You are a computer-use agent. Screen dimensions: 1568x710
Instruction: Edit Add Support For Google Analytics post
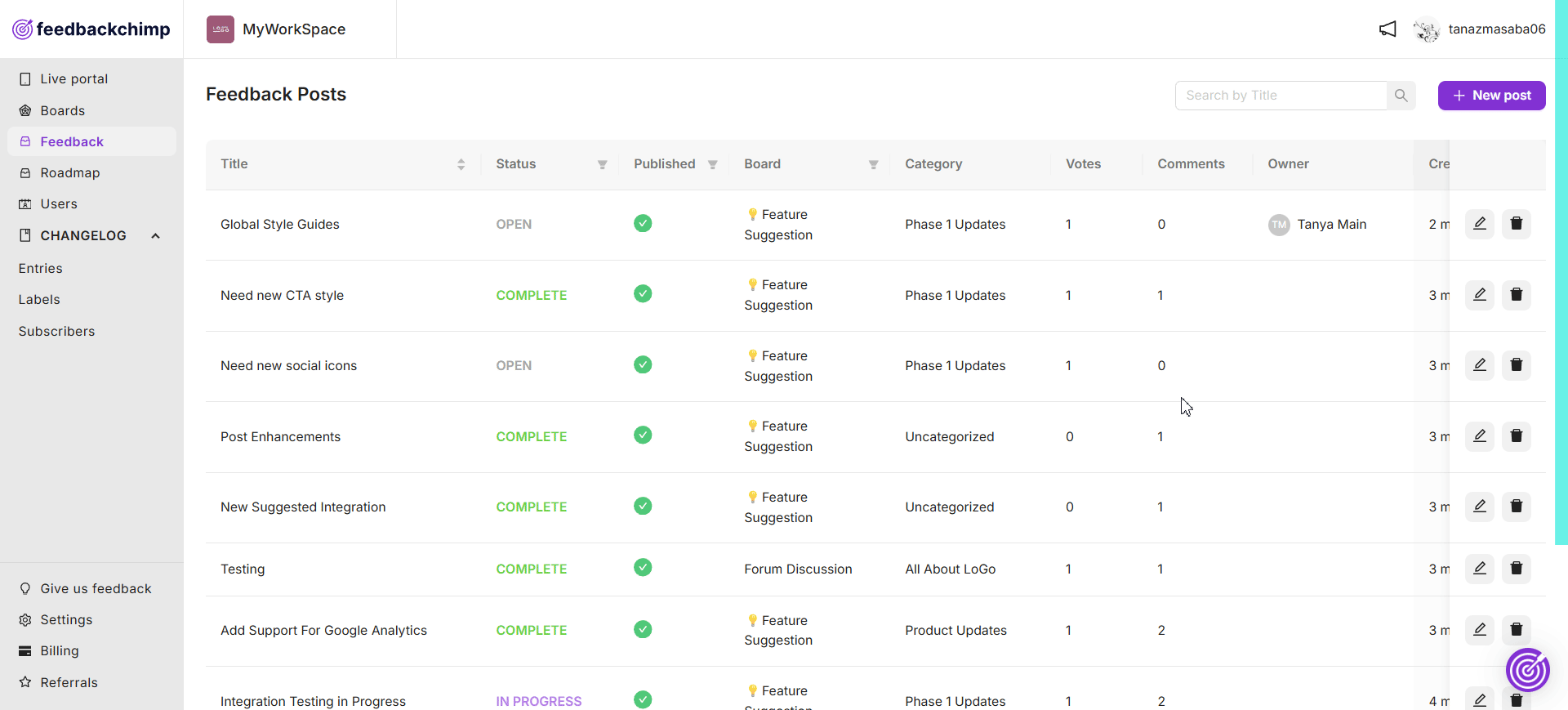(x=1479, y=630)
